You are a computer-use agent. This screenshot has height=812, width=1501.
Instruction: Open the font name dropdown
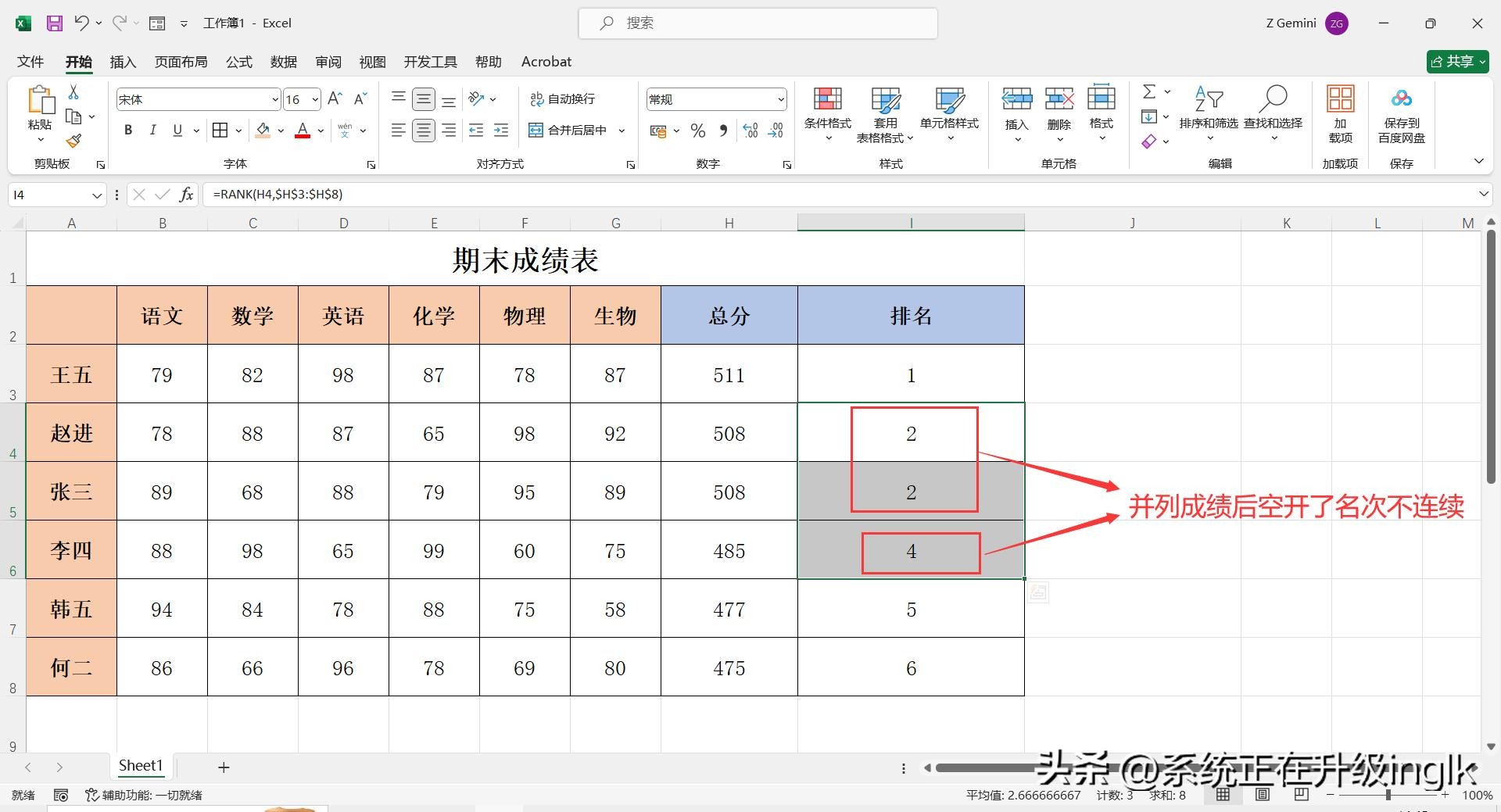(x=275, y=100)
